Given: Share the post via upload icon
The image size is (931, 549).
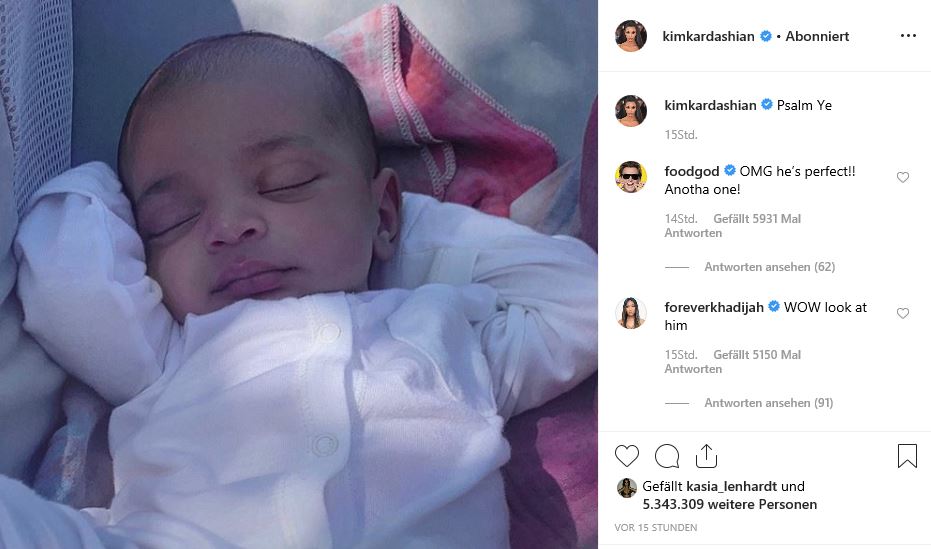Looking at the screenshot, I should (x=707, y=456).
